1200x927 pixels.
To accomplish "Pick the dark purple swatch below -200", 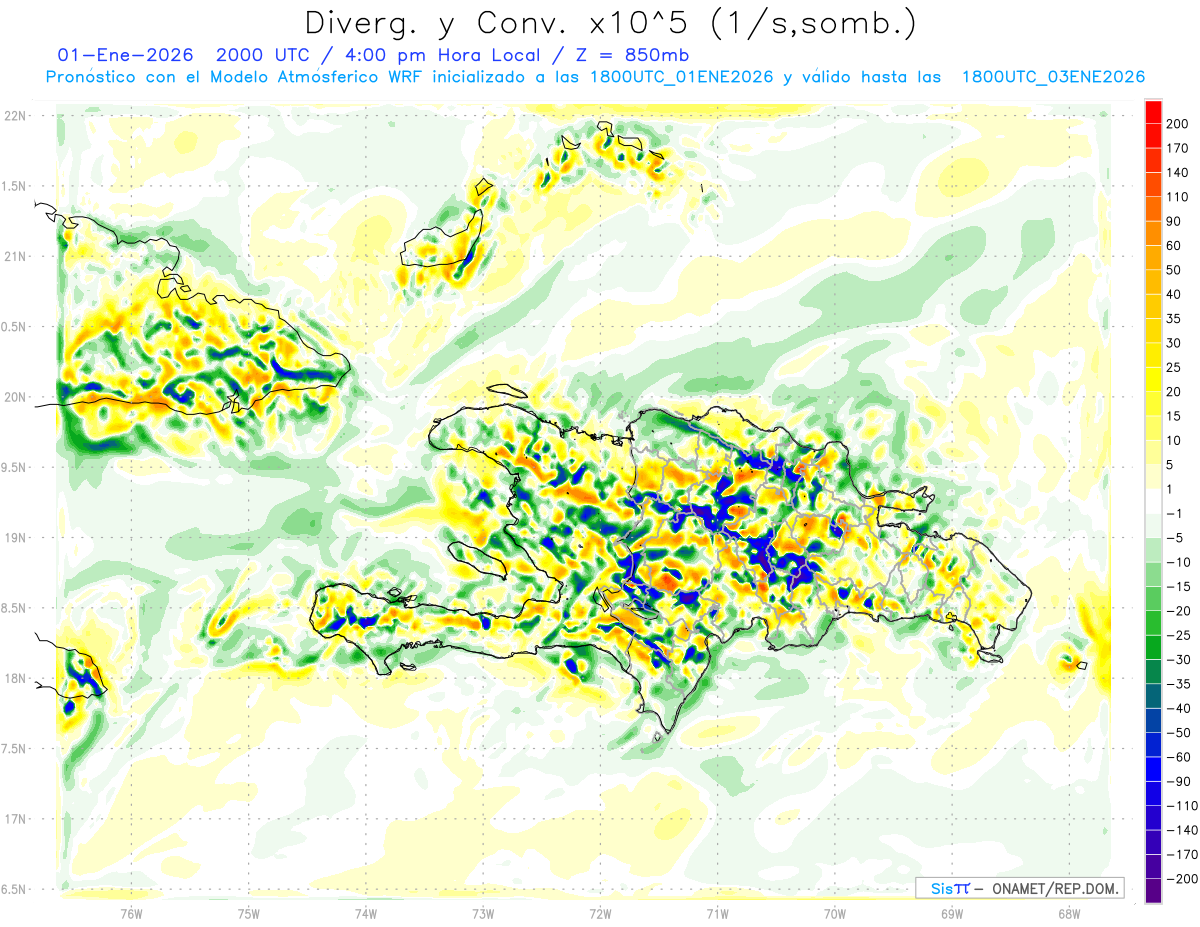I will pos(1153,891).
